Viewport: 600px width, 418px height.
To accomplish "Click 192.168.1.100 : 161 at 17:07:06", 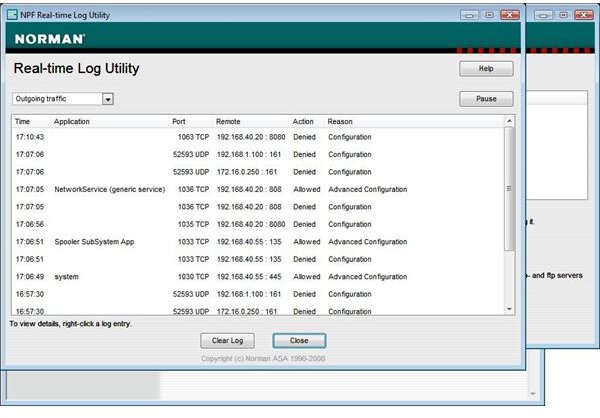I will (249, 155).
